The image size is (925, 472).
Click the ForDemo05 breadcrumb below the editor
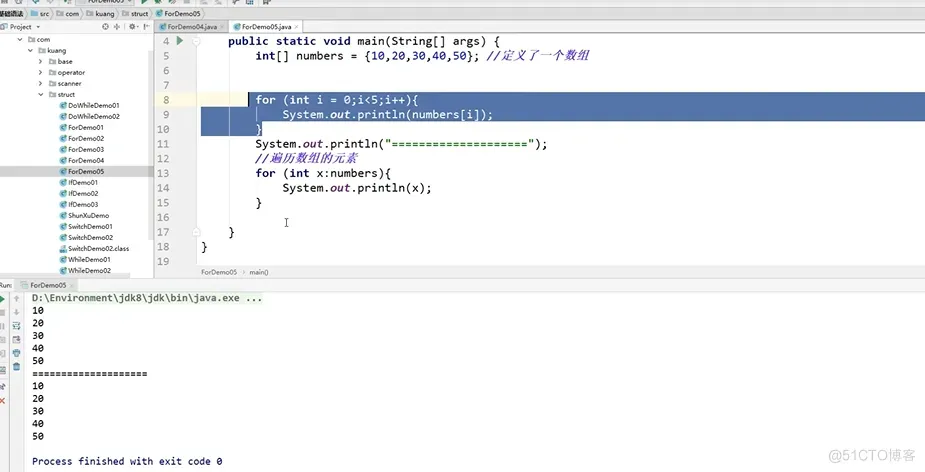pyautogui.click(x=219, y=272)
